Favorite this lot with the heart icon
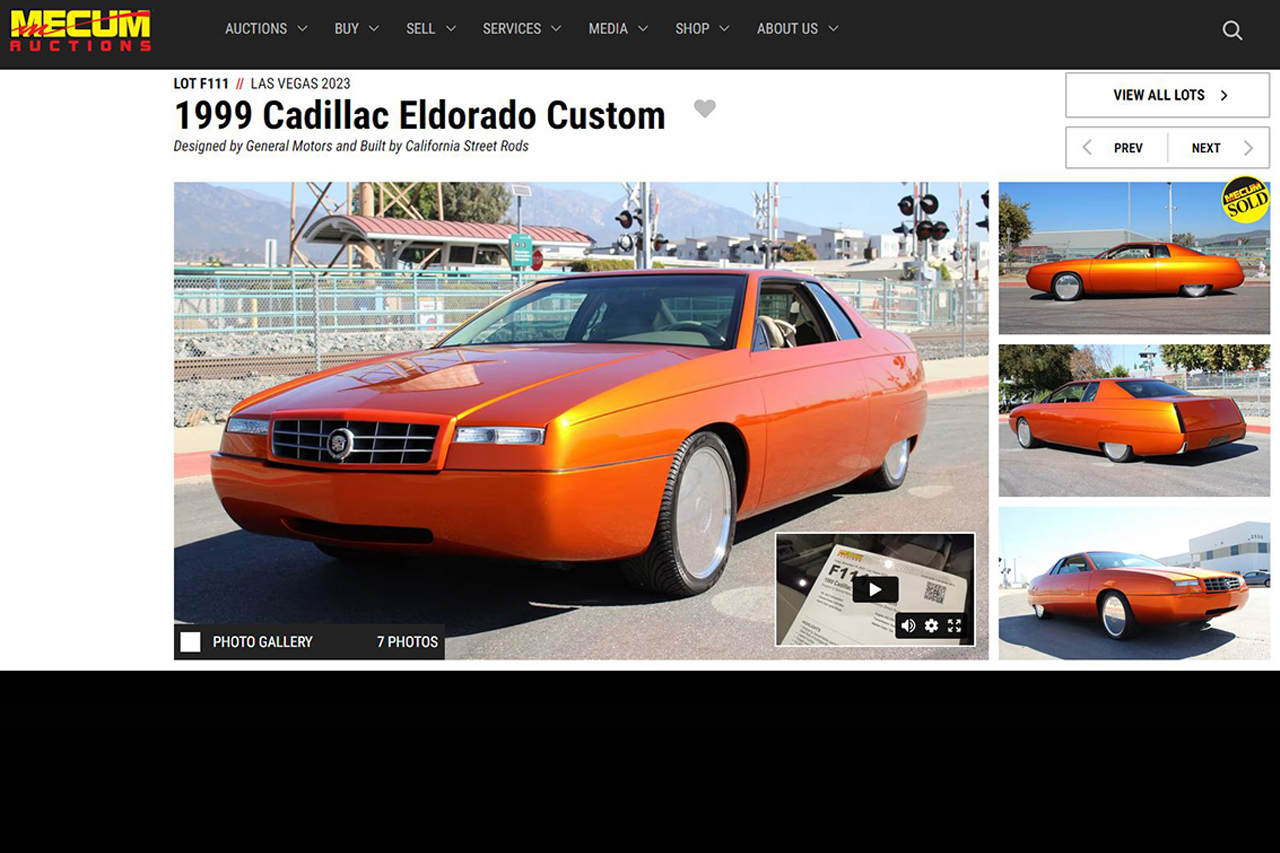1280x853 pixels. coord(705,109)
